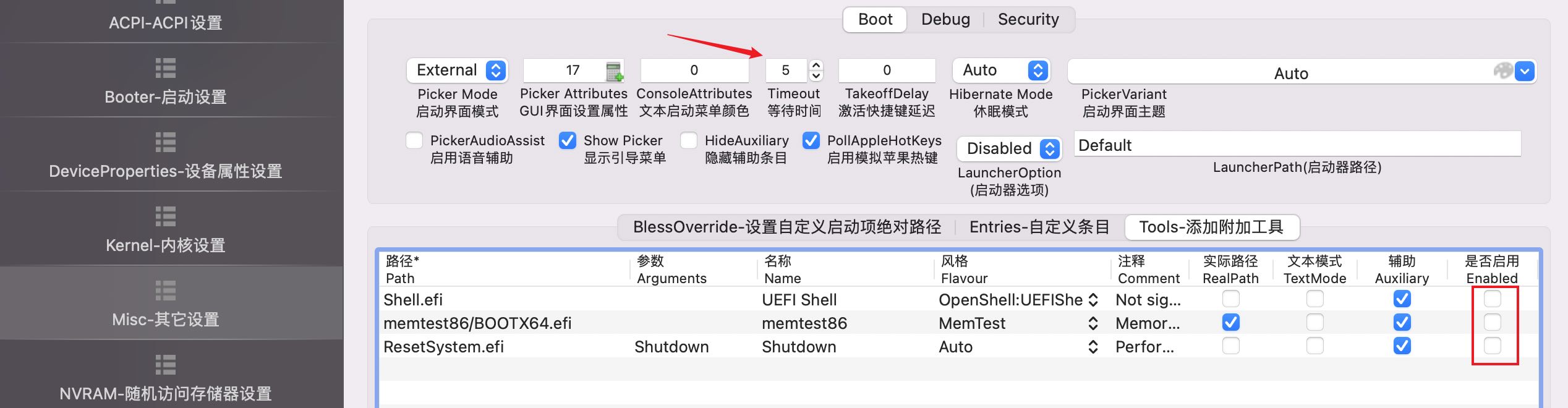Click the PickerVariant theme palette icon

[x=1503, y=71]
